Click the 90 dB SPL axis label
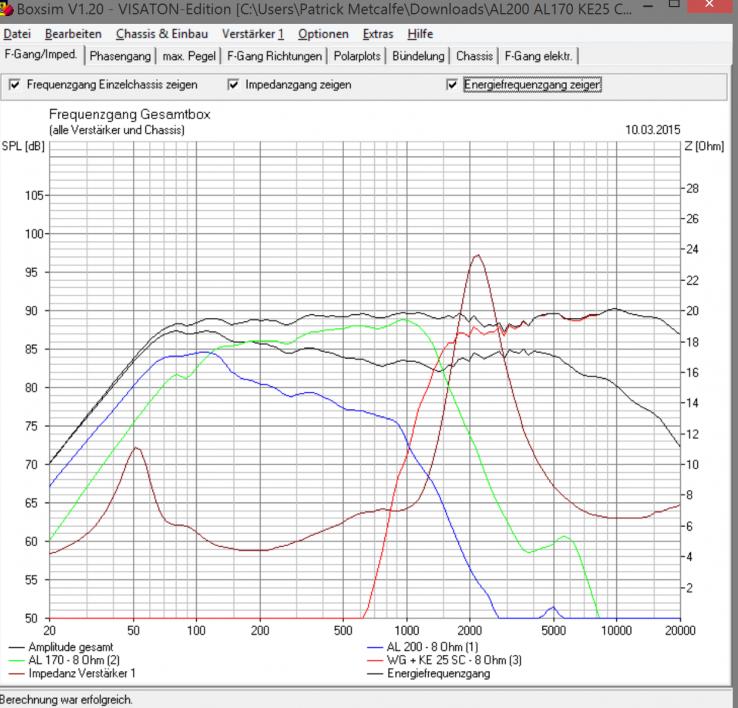Screen dimensions: 738x708 31,311
